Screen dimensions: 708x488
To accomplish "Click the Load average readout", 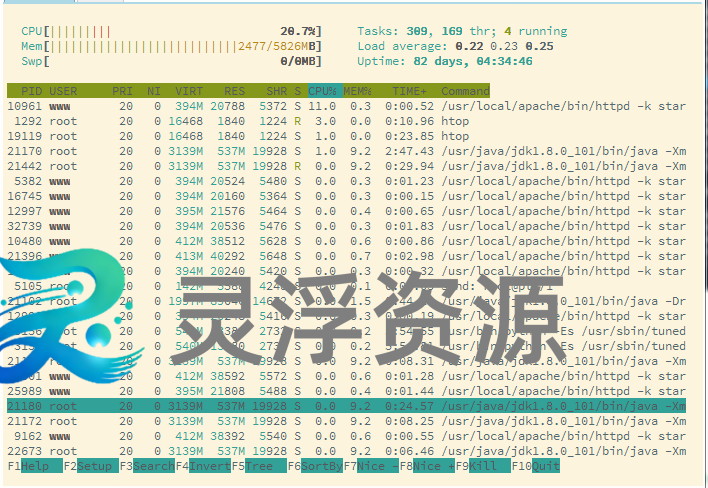I will (455, 46).
